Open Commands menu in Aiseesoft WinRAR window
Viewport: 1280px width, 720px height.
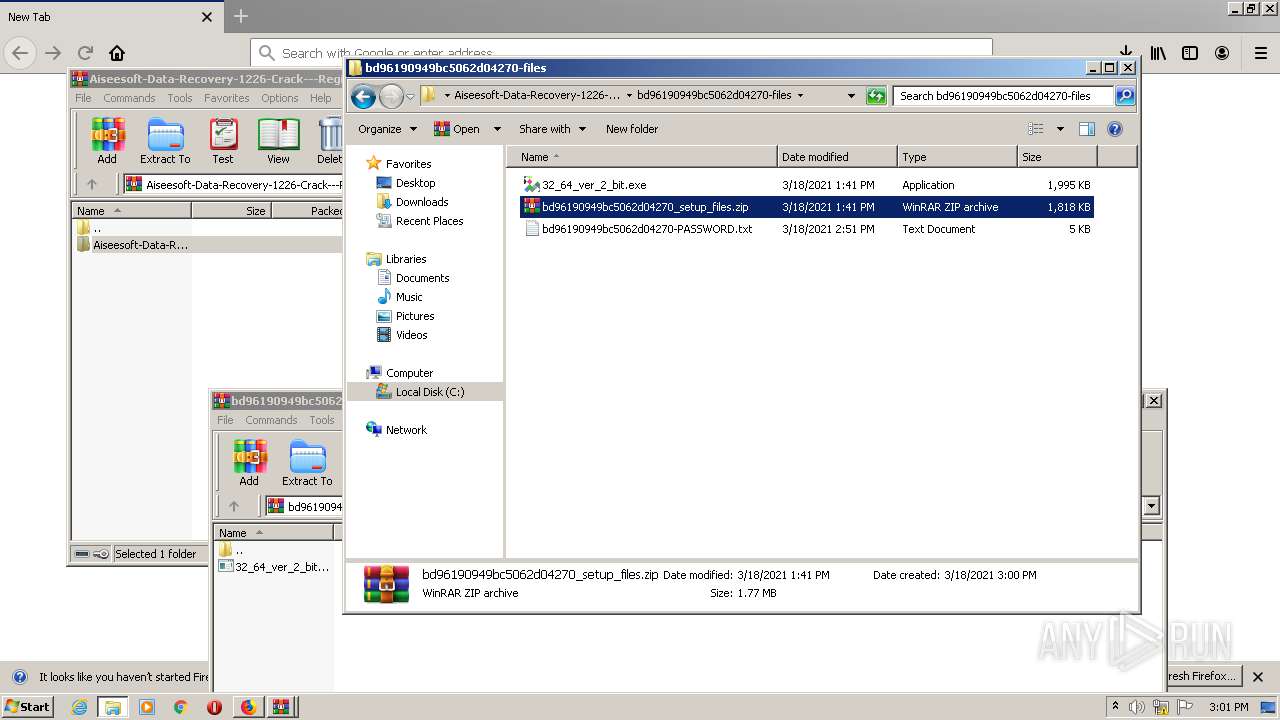[x=129, y=98]
